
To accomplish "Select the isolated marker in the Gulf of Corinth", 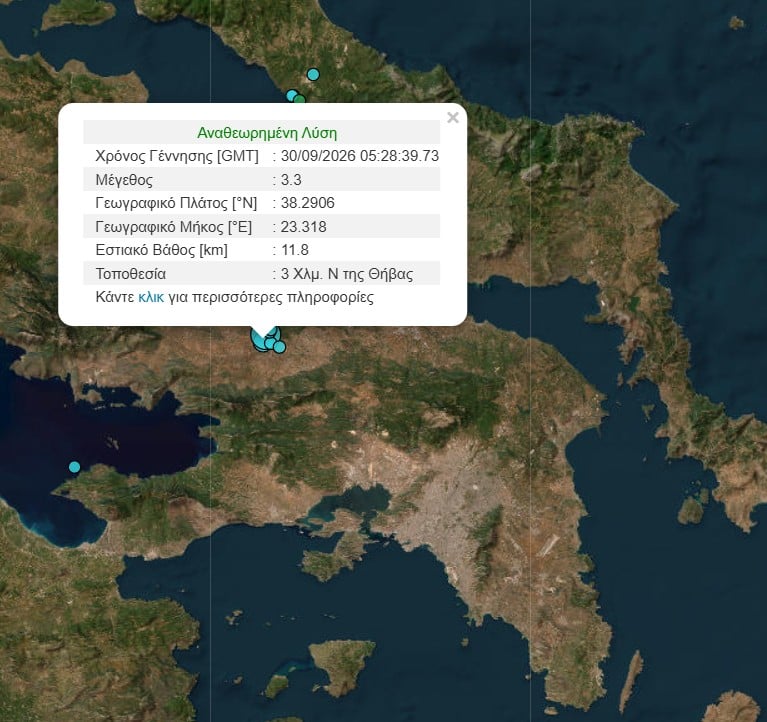I will click(x=74, y=467).
